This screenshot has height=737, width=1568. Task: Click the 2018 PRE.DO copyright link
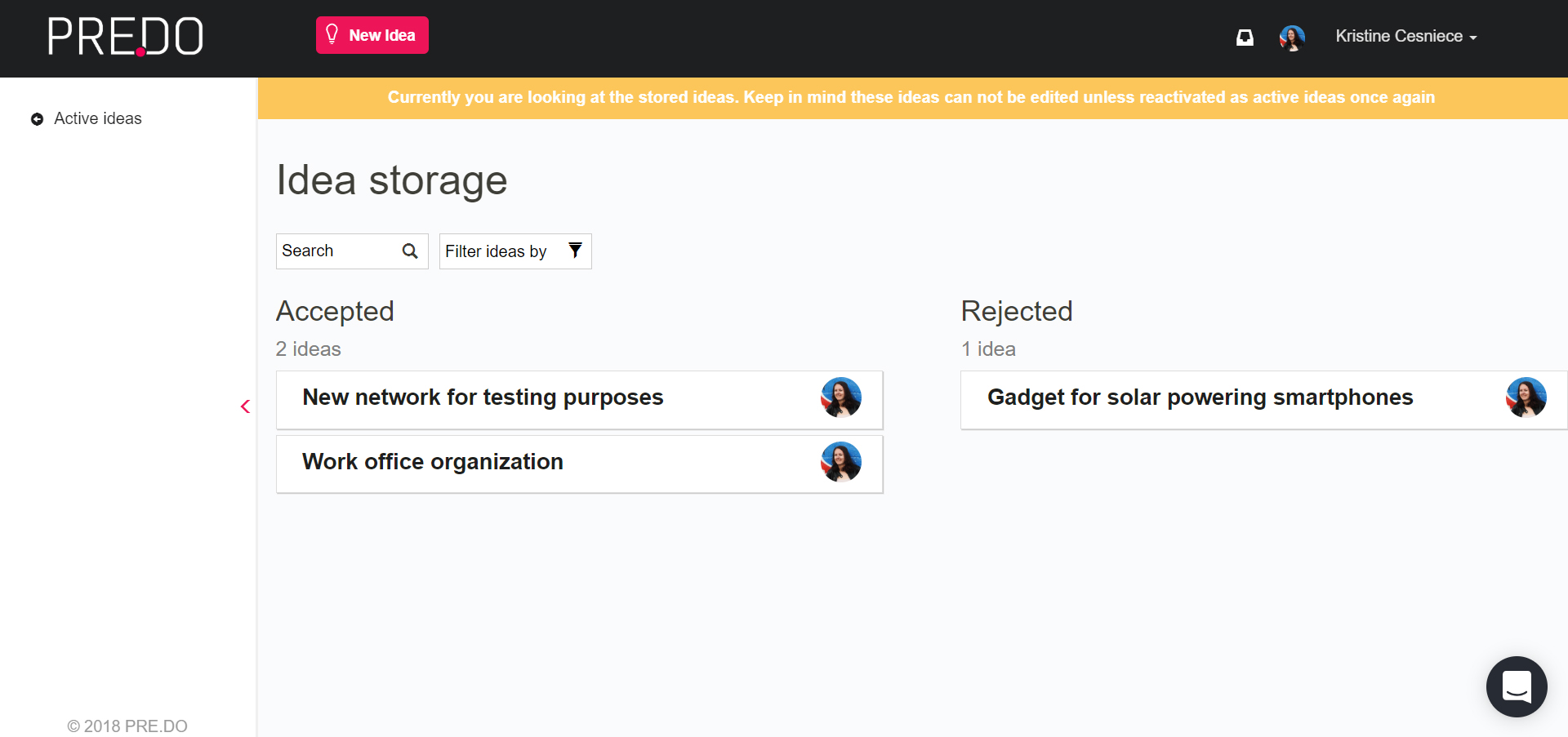coord(127,726)
